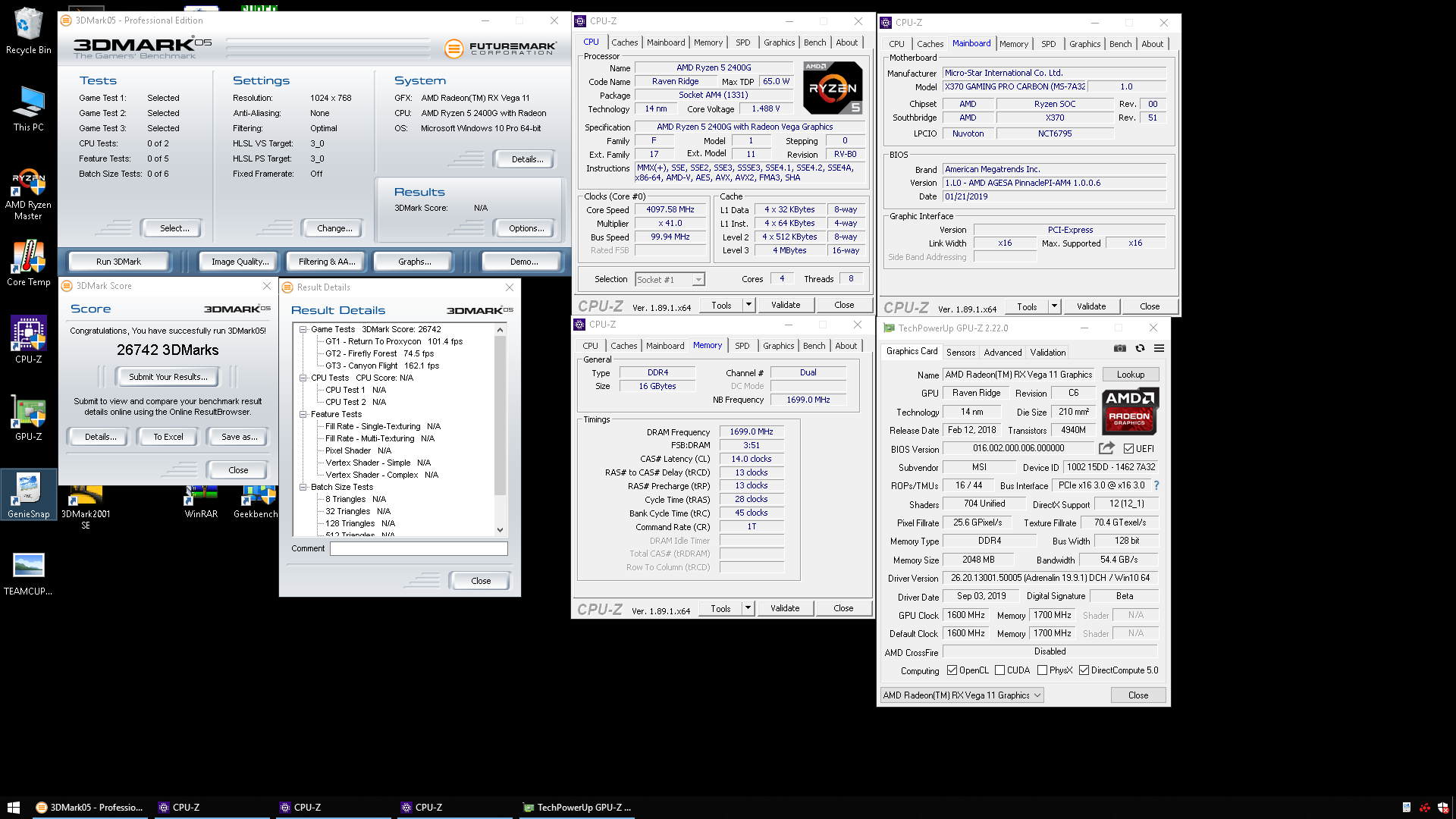1456x819 pixels.
Task: Click scroll up arrow in Result Details
Action: pos(500,330)
